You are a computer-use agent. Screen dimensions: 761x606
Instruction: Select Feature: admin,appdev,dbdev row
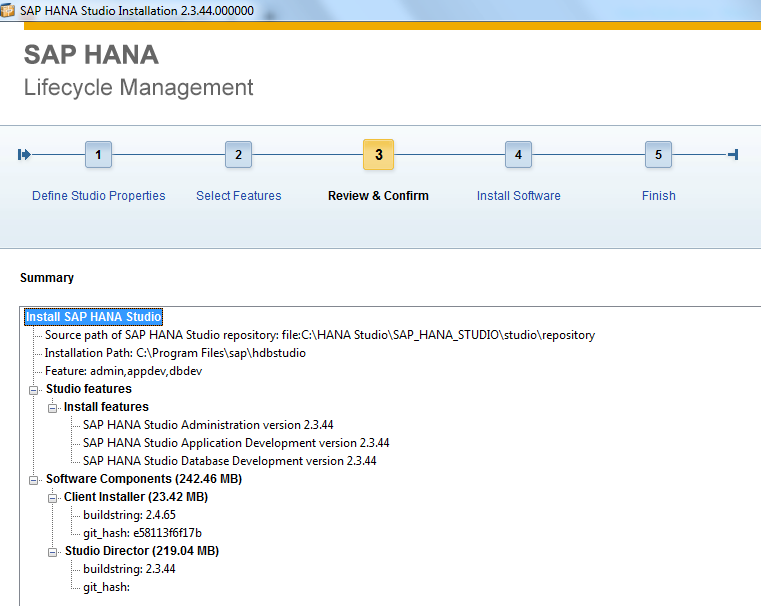click(123, 371)
